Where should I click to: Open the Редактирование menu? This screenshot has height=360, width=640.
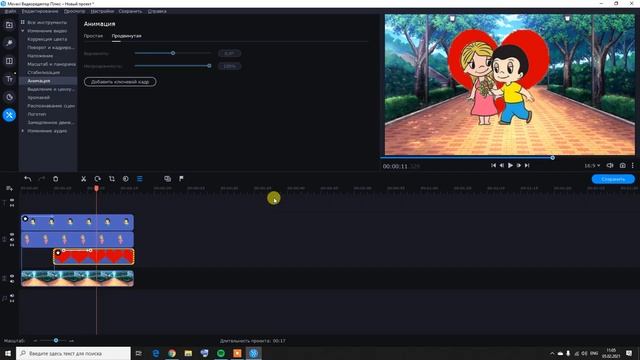click(x=40, y=11)
